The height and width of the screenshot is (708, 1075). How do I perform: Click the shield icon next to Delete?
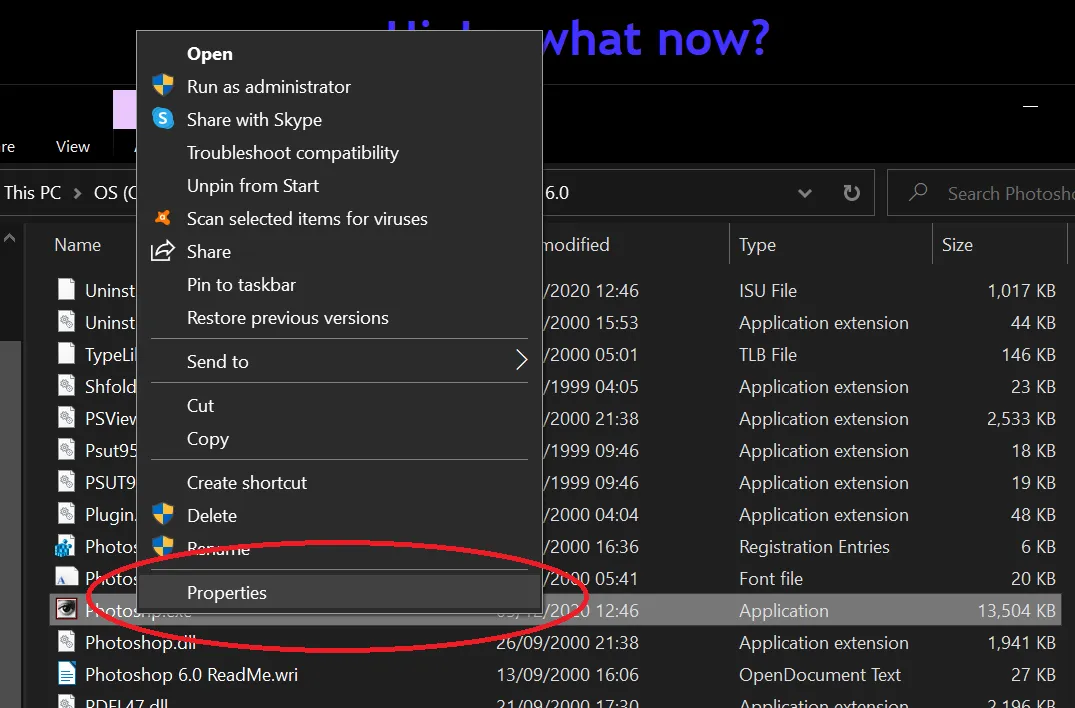tap(163, 515)
